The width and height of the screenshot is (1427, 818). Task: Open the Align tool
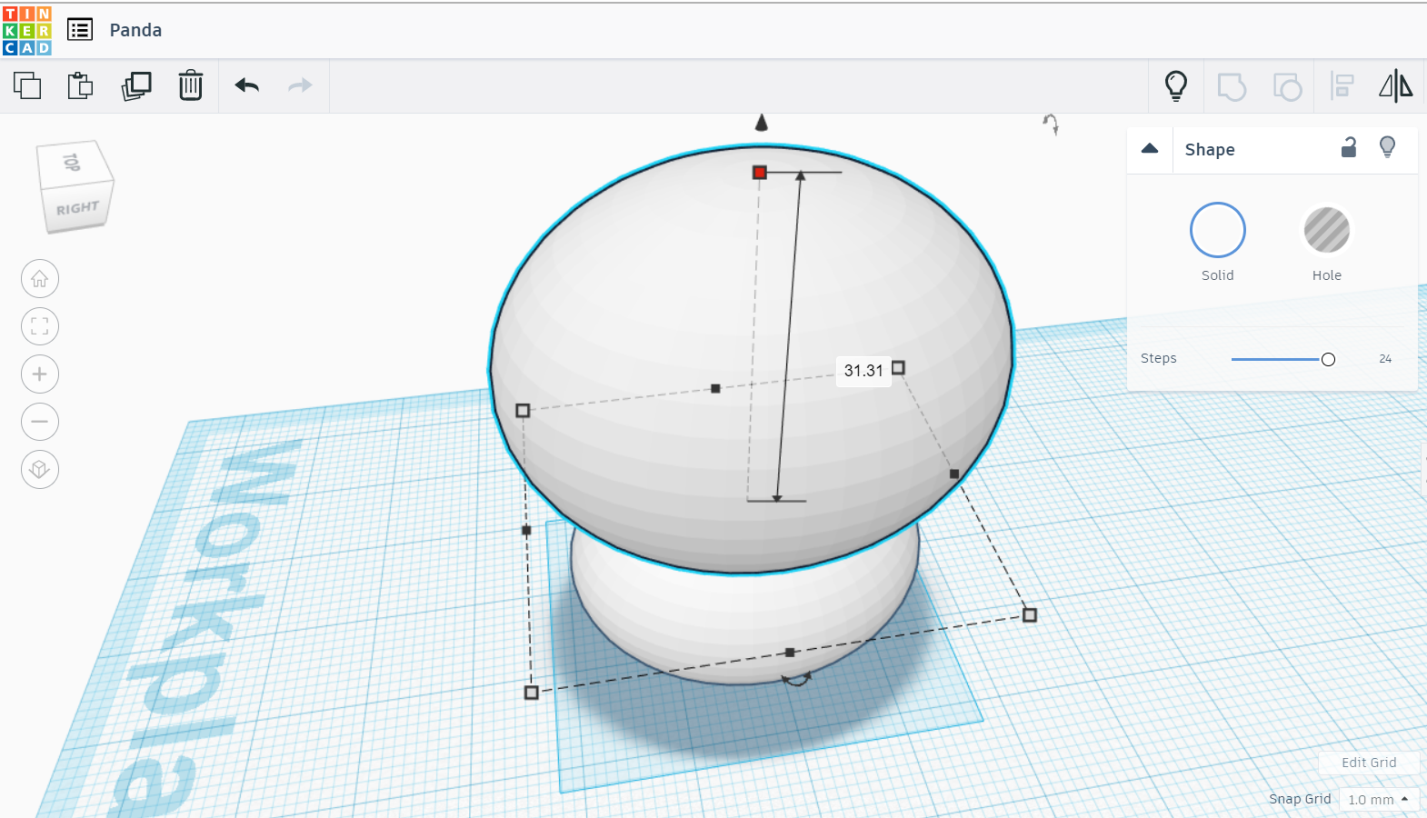1341,86
